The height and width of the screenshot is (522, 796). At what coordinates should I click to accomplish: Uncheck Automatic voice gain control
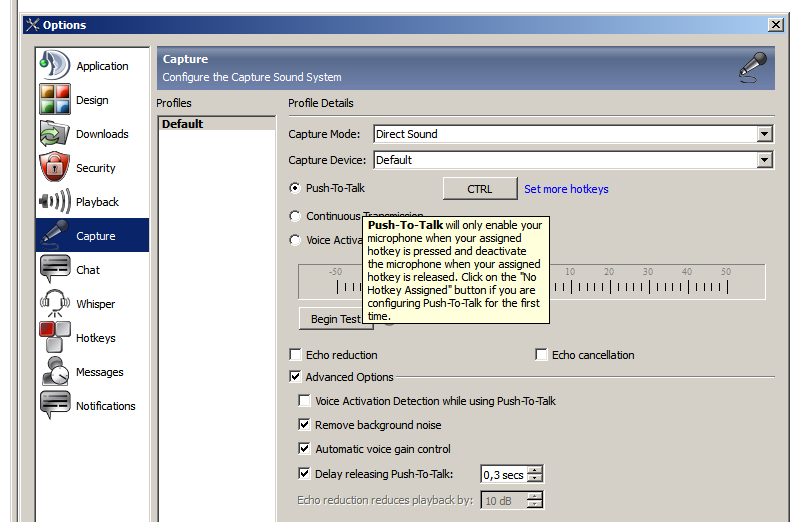[x=304, y=448]
